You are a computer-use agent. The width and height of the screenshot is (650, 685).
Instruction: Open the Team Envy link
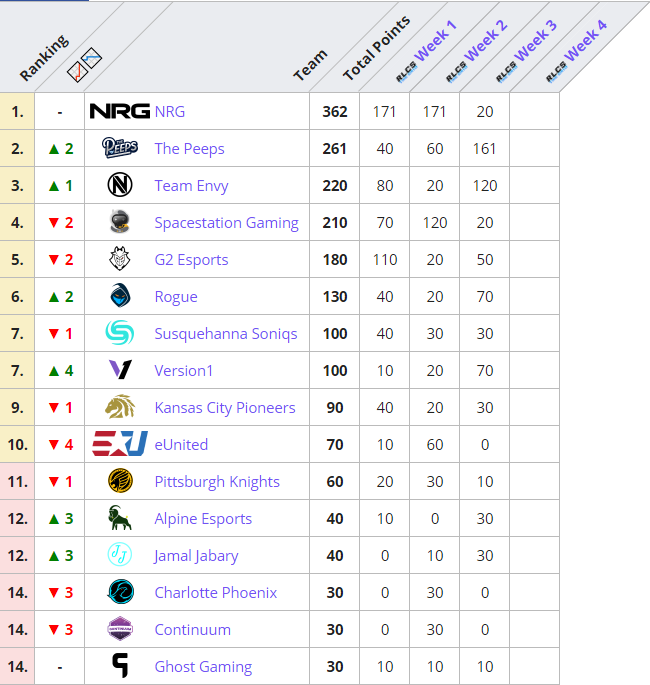(x=191, y=186)
